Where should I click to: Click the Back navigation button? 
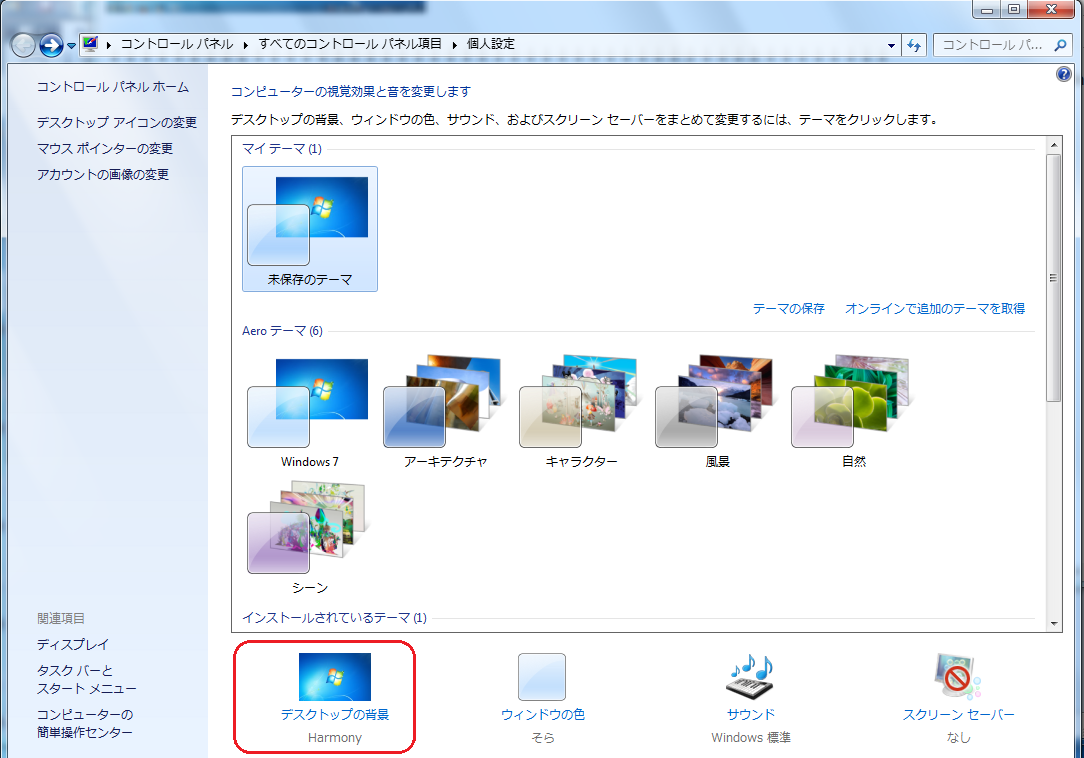pyautogui.click(x=23, y=46)
